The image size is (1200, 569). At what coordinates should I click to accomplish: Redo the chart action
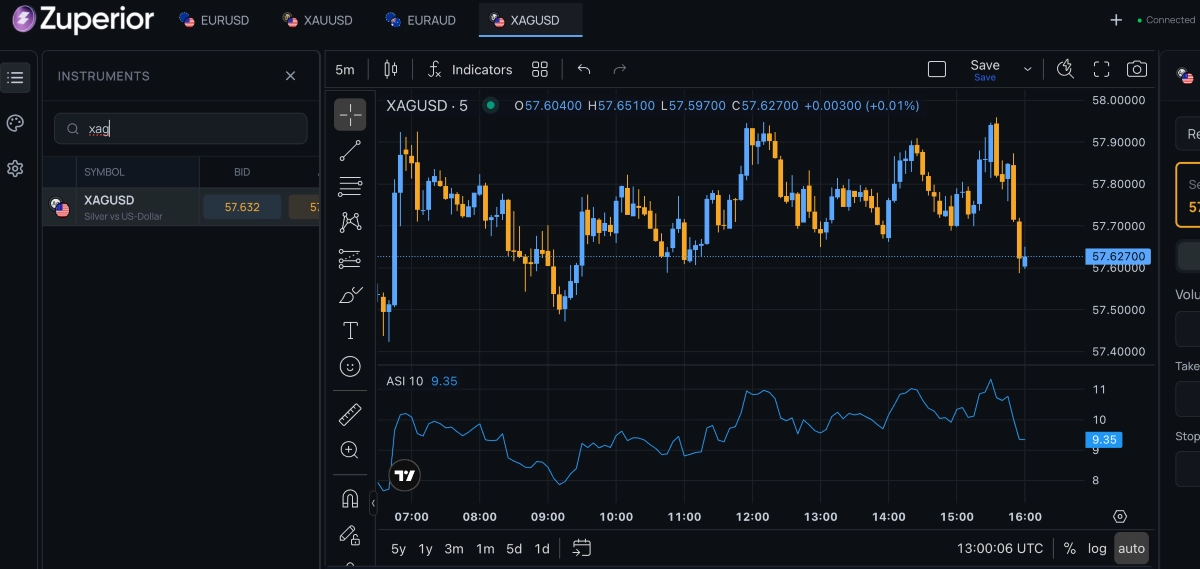pos(619,69)
